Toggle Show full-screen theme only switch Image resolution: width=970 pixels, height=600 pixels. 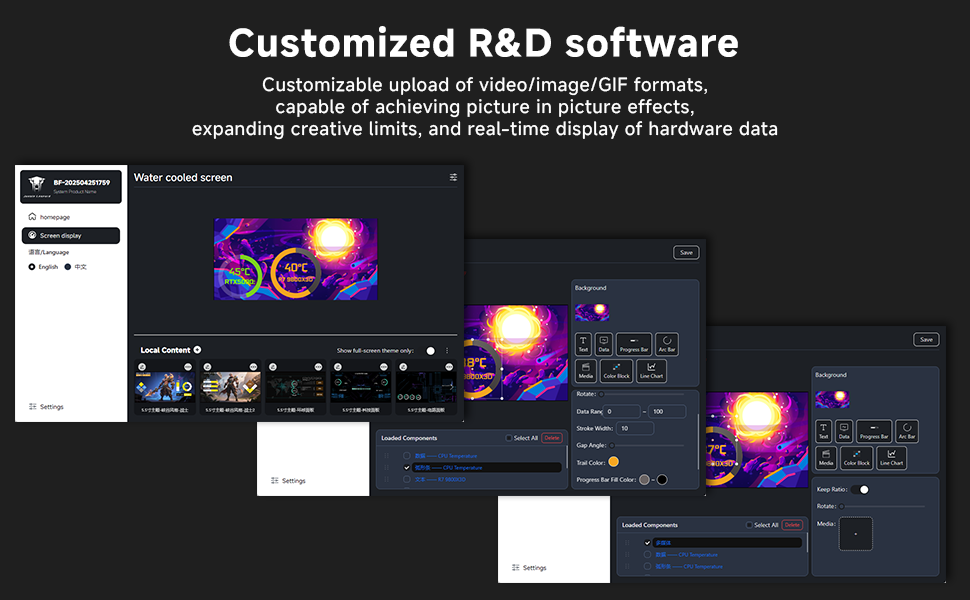[430, 351]
